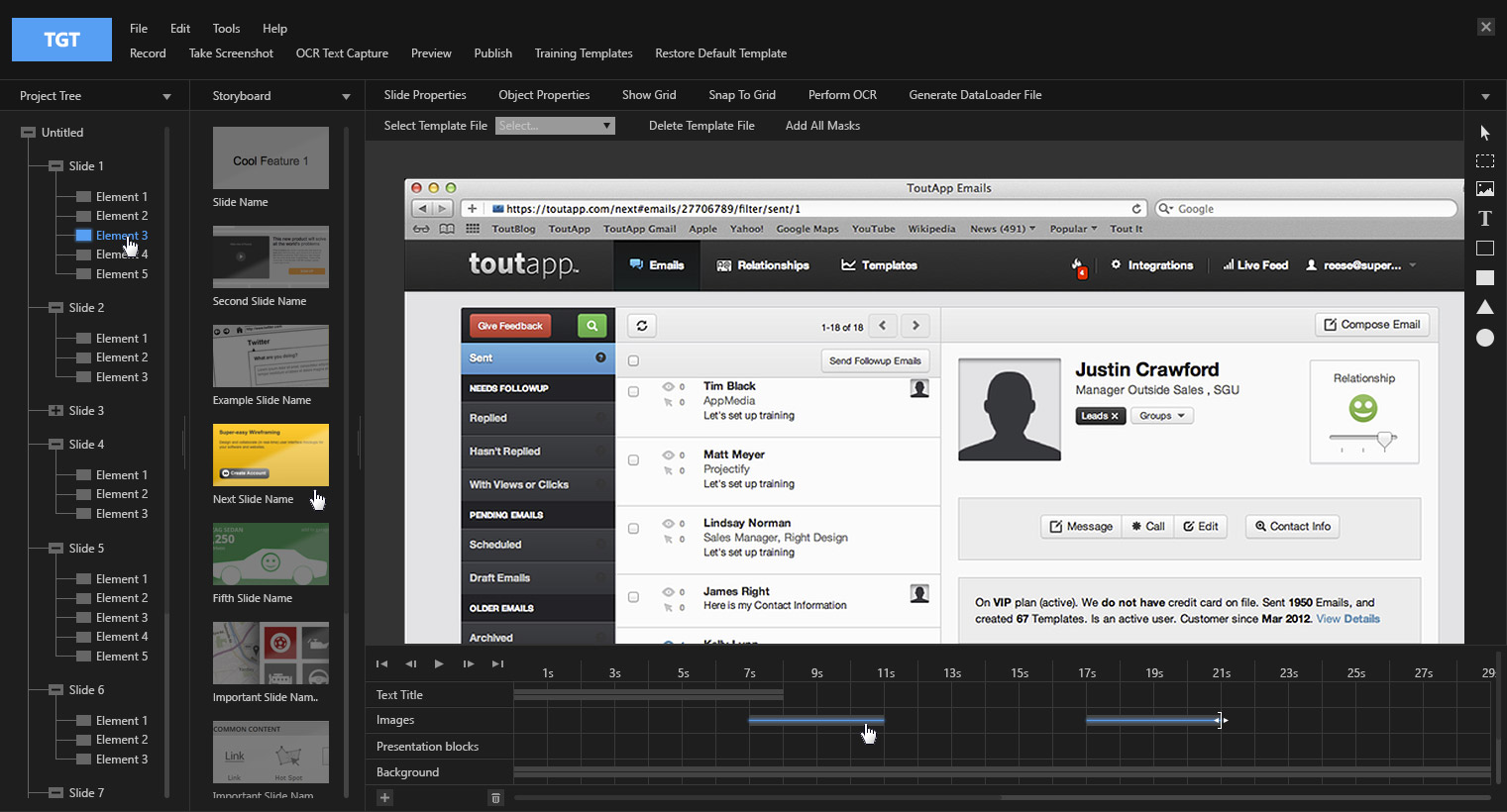Toggle Snap To Grid
The height and width of the screenshot is (812, 1507).
coord(742,95)
